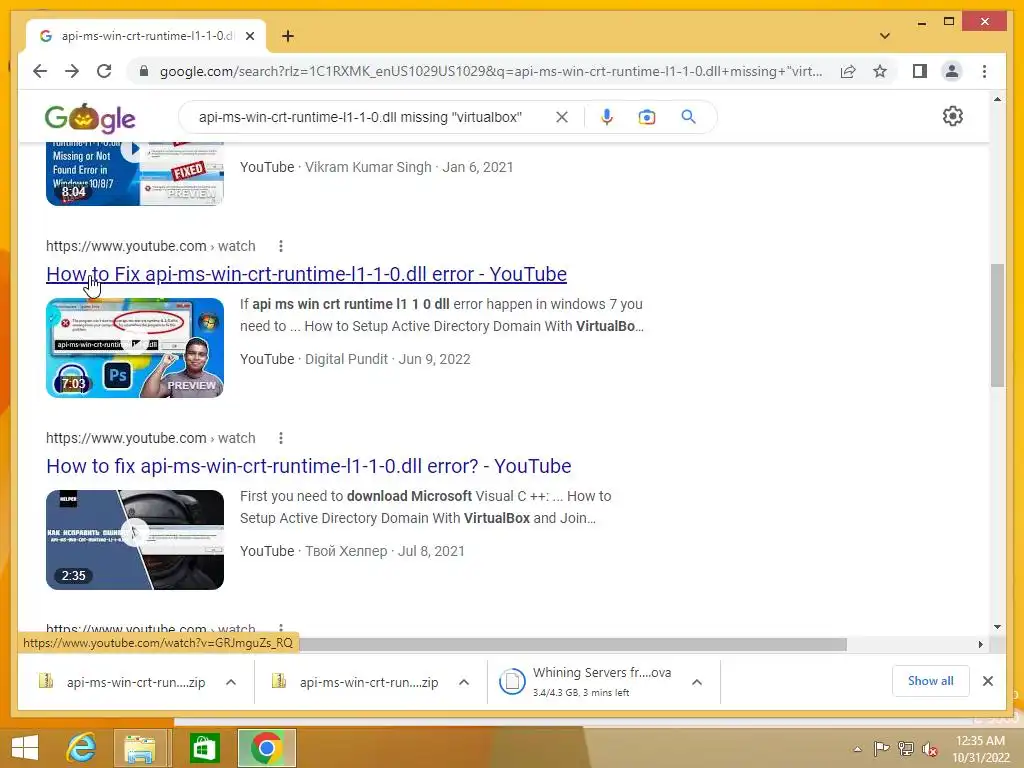Reload the current Google results page
Screen dimensions: 1024x768
click(104, 71)
